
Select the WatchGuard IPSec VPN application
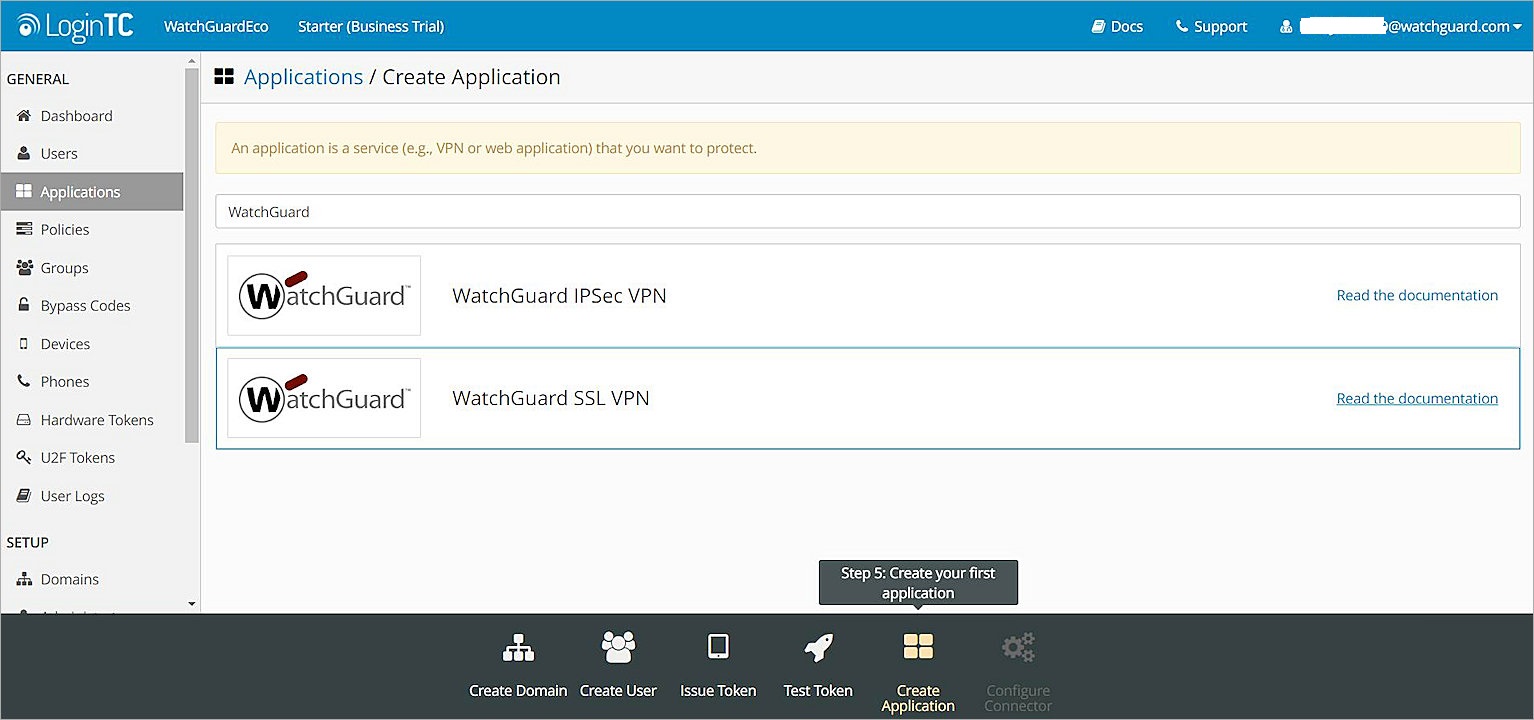pyautogui.click(x=559, y=295)
